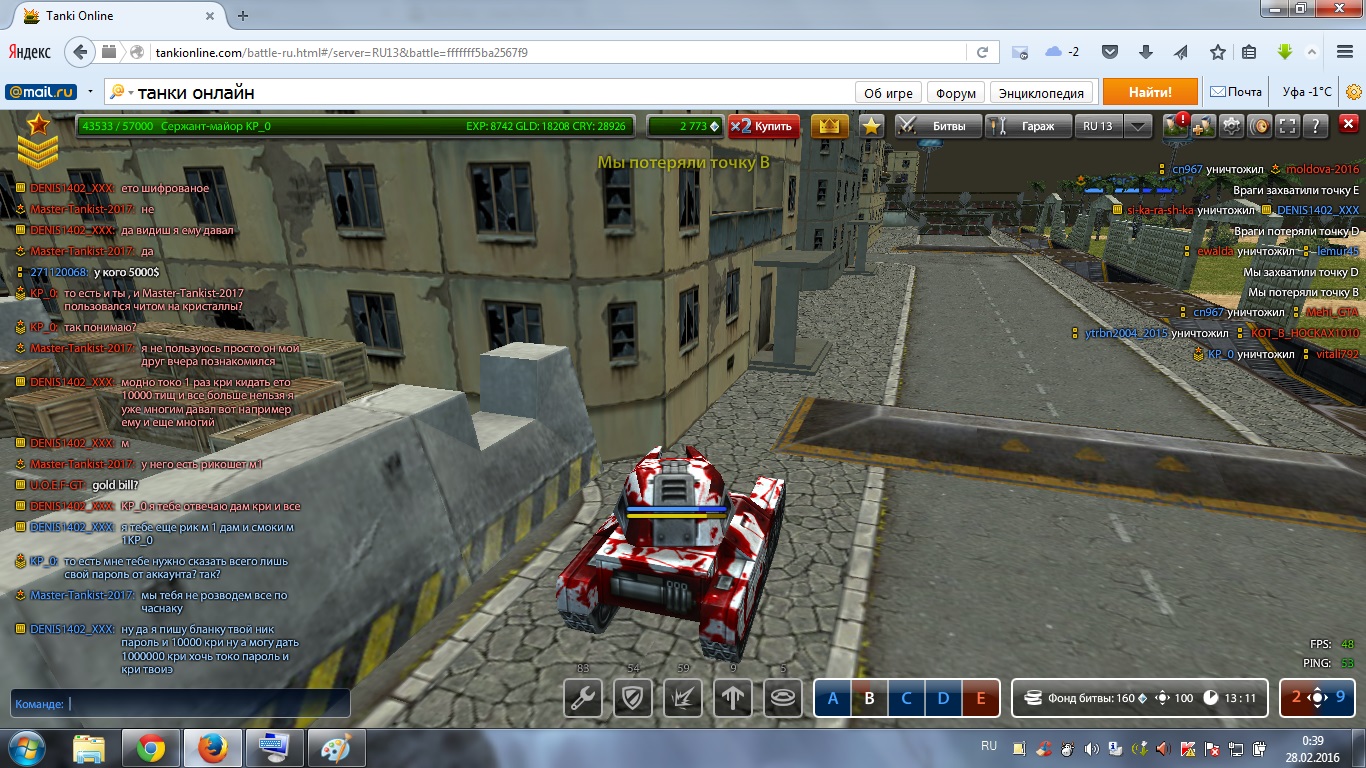1366x768 pixels.
Task: Open game settings gear icon
Action: [1232, 126]
